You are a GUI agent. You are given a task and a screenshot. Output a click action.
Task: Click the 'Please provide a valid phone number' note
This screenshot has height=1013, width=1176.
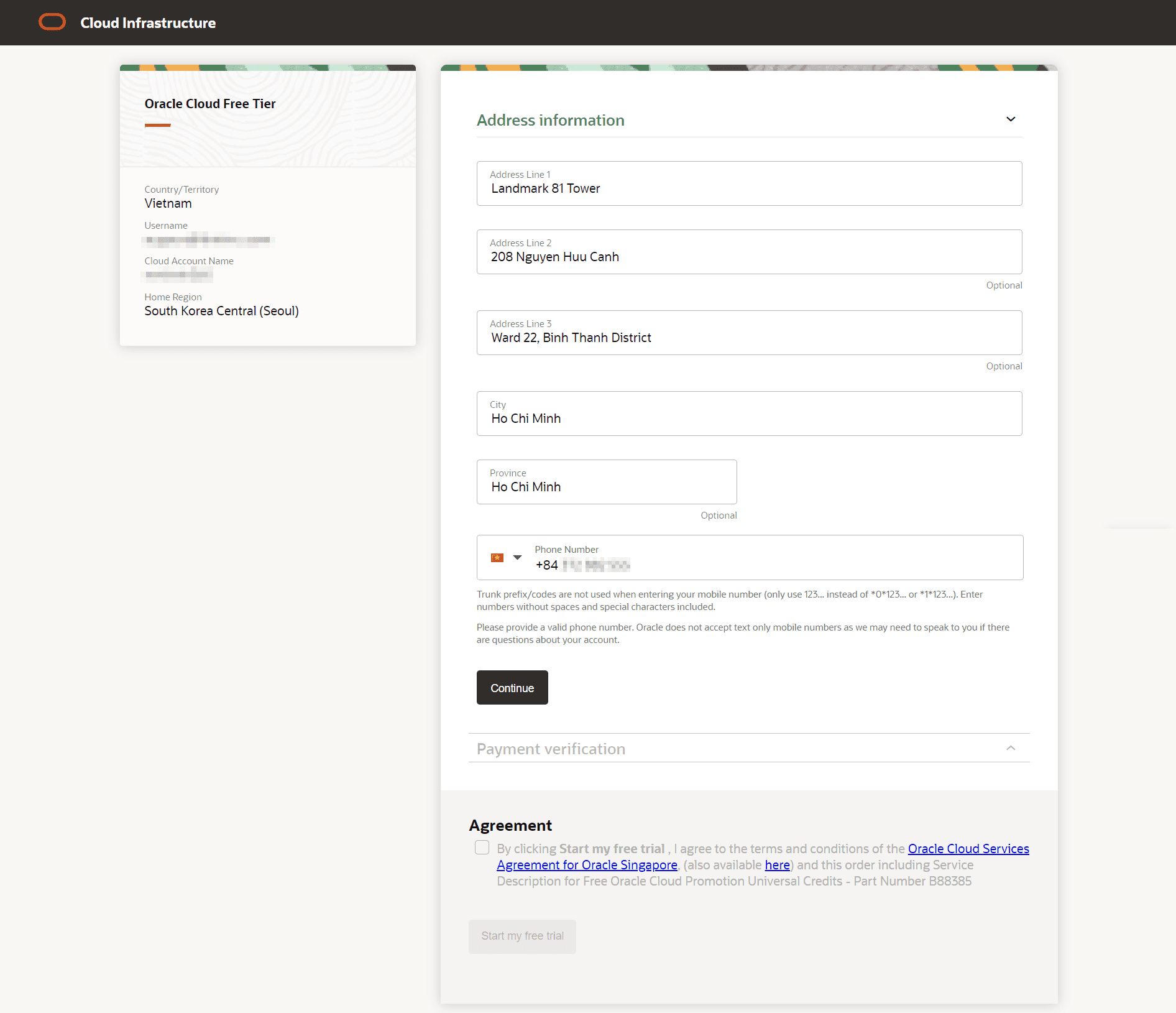click(743, 634)
